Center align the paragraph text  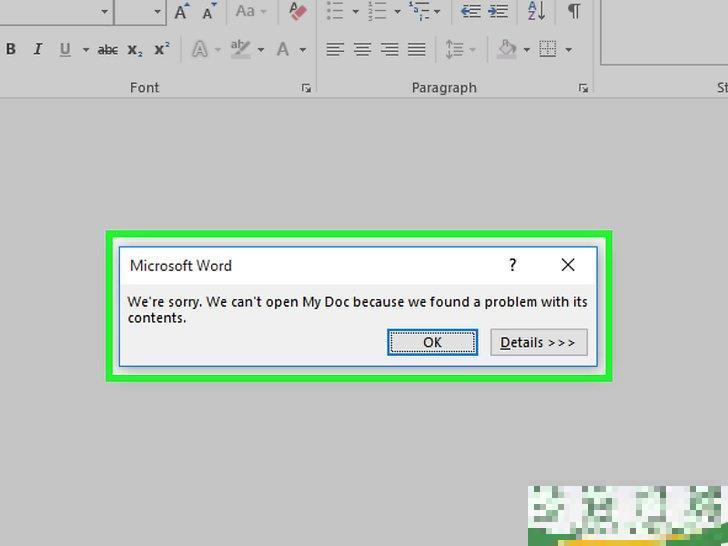(x=362, y=49)
